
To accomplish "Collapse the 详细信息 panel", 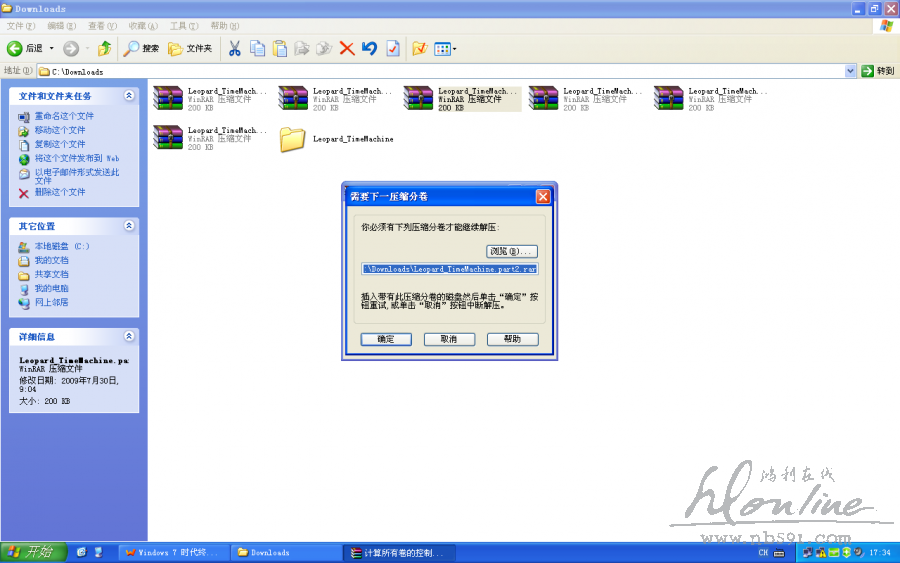I will click(129, 337).
